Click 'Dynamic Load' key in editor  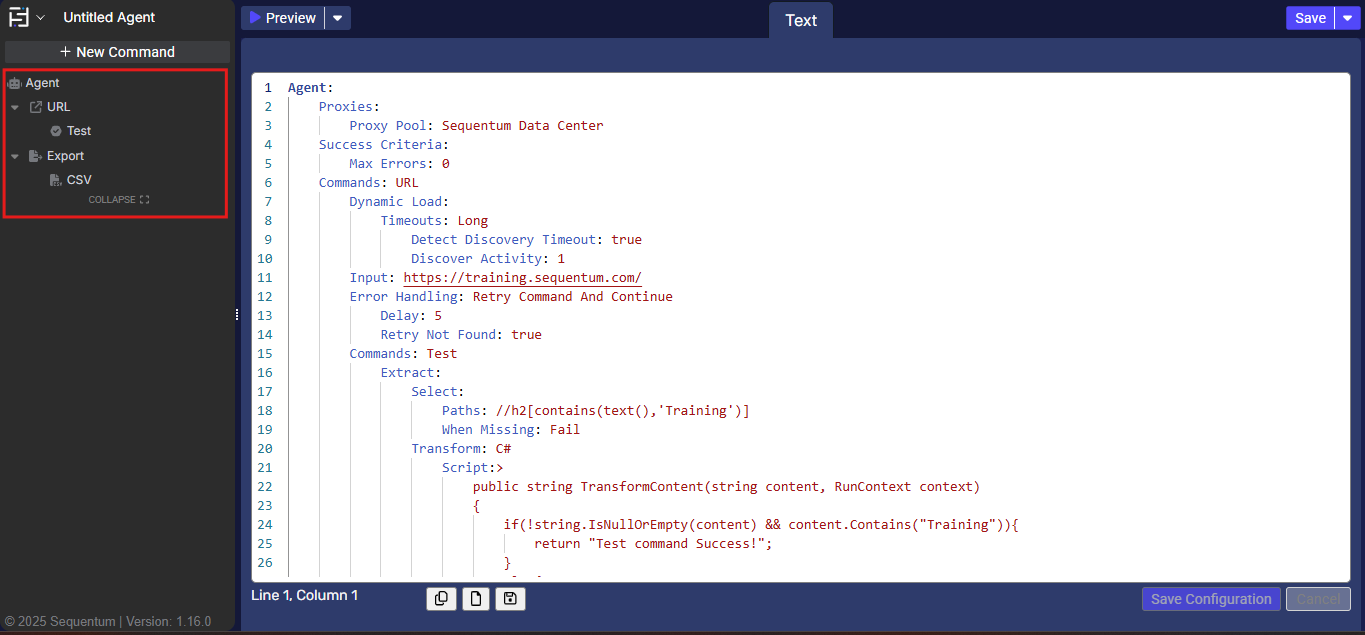click(x=395, y=202)
